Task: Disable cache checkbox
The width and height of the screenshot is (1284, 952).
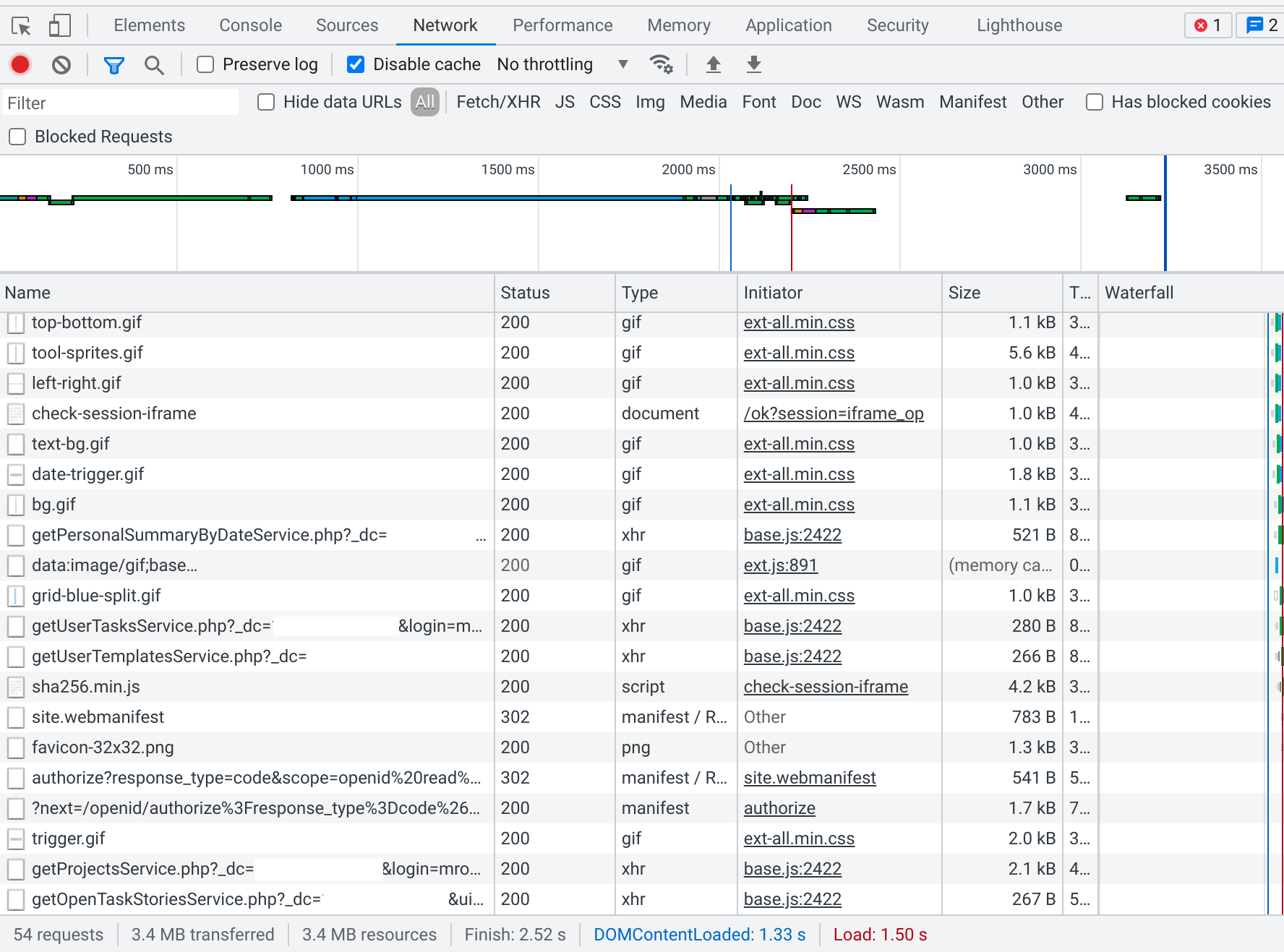Action: 356,64
